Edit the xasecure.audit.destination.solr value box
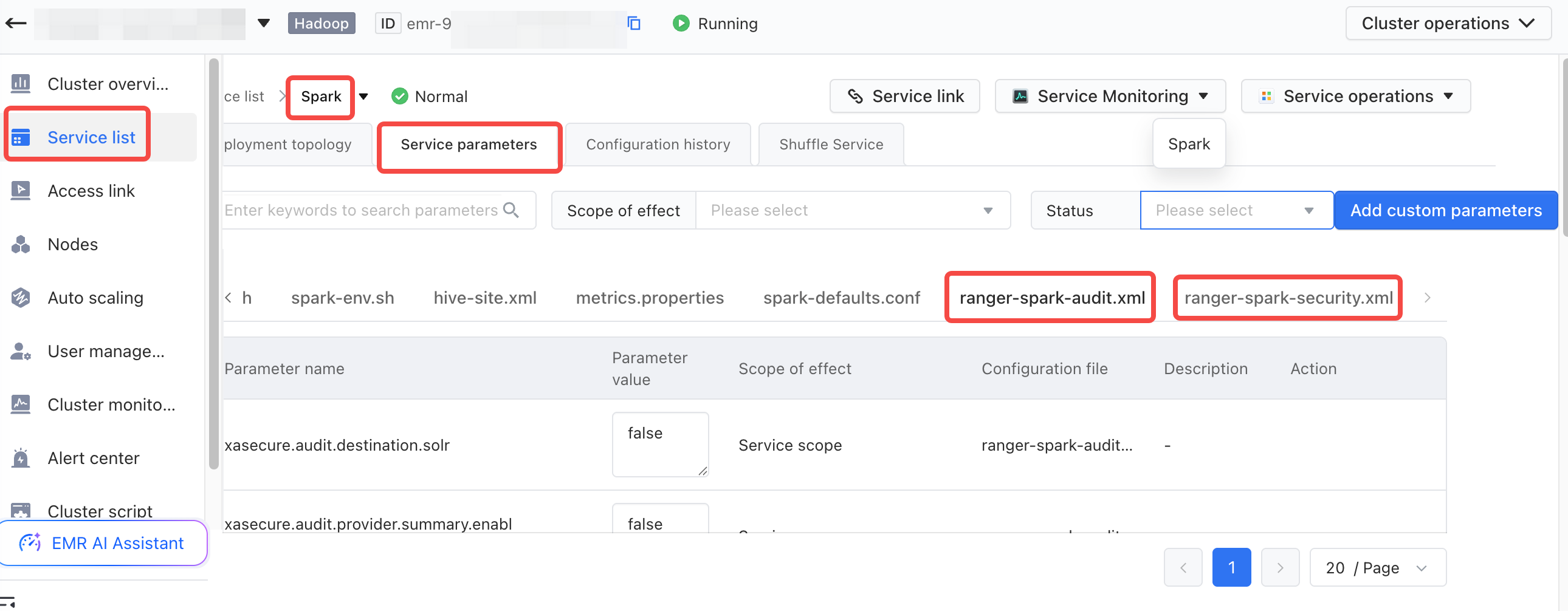1568x611 pixels. (x=660, y=444)
